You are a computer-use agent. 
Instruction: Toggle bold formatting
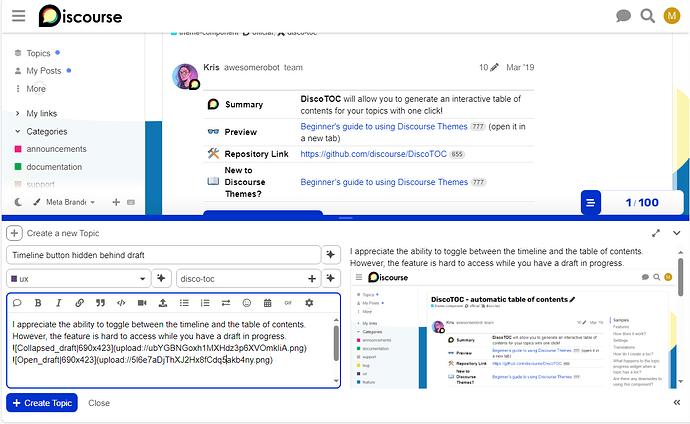(x=38, y=303)
